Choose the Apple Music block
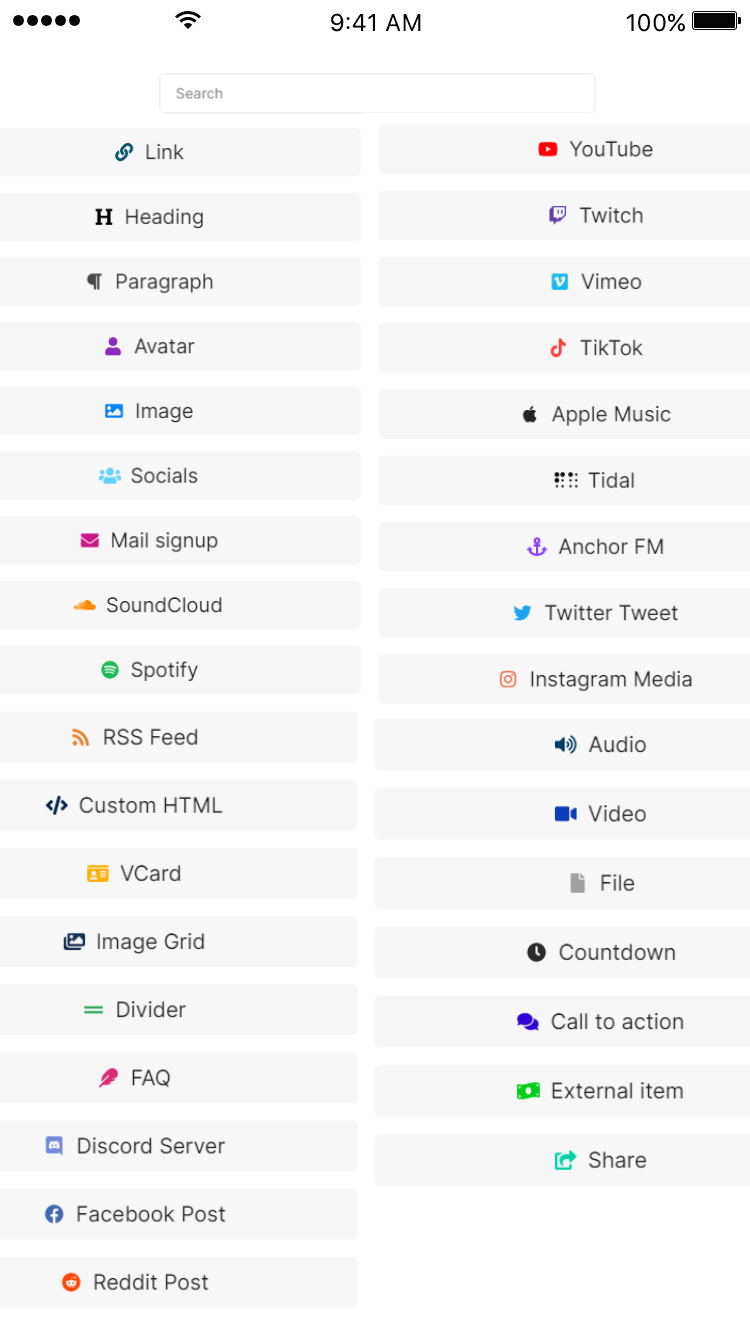This screenshot has height=1334, width=750. point(564,414)
